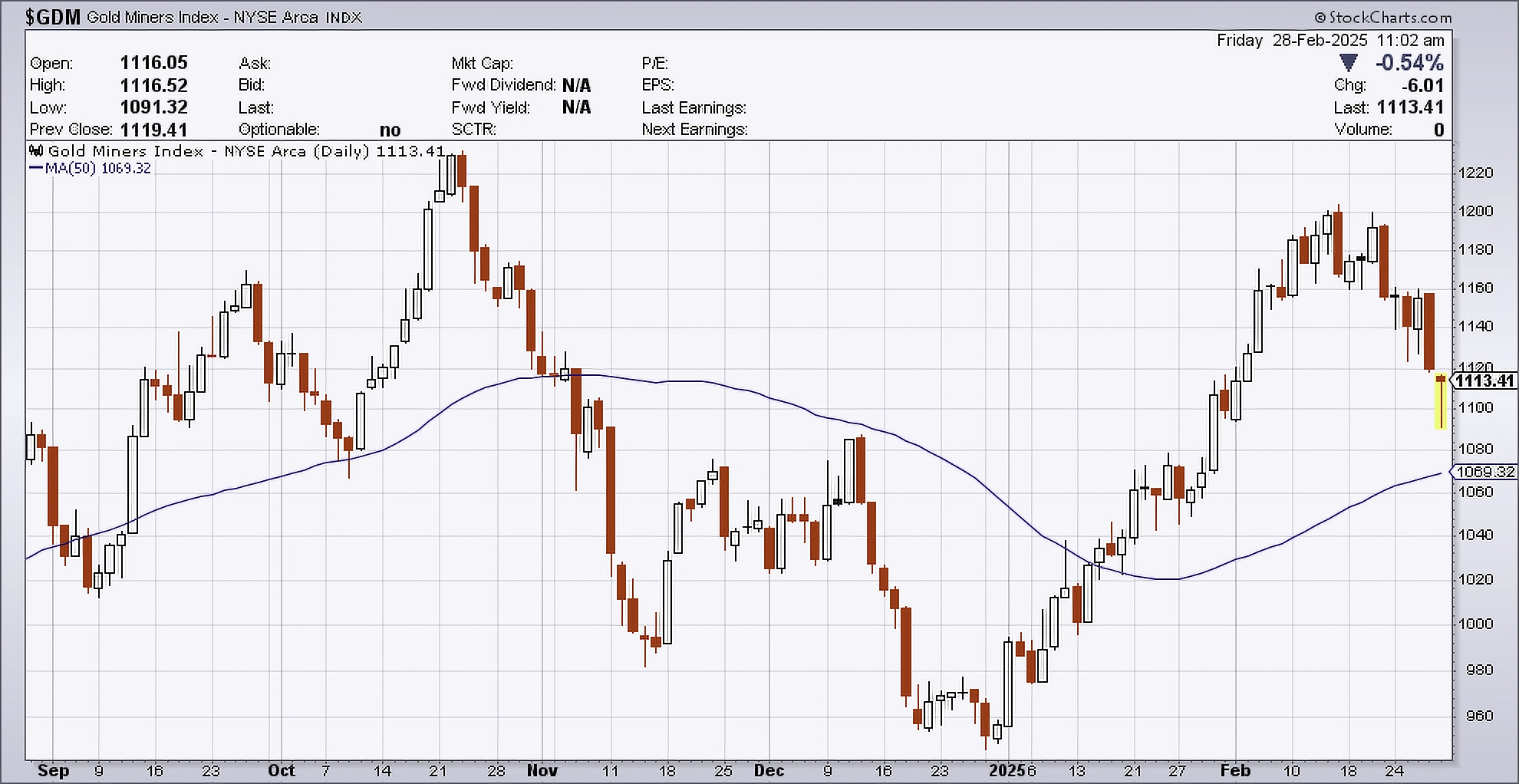The height and width of the screenshot is (784, 1519).
Task: Click the 1160 price axis label
Action: [x=1475, y=288]
